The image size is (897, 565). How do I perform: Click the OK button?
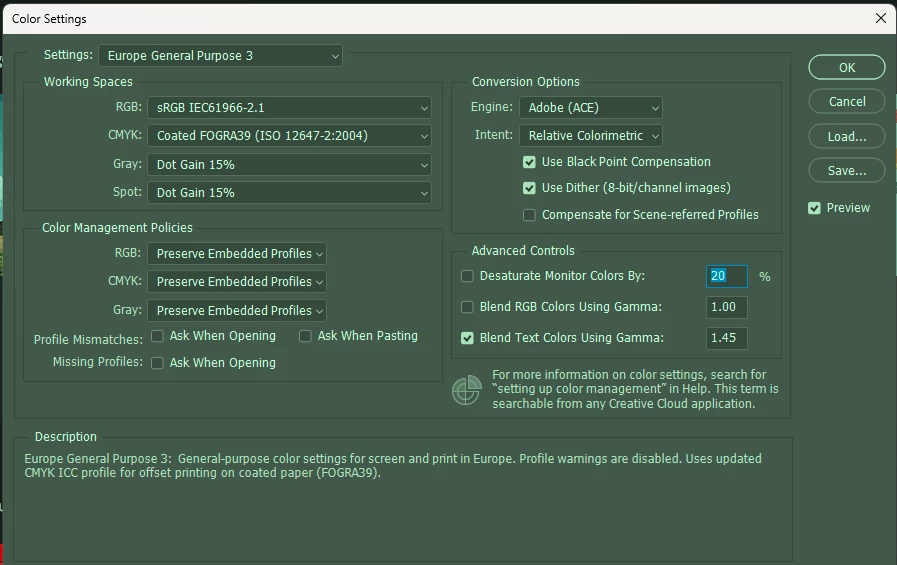click(x=847, y=67)
